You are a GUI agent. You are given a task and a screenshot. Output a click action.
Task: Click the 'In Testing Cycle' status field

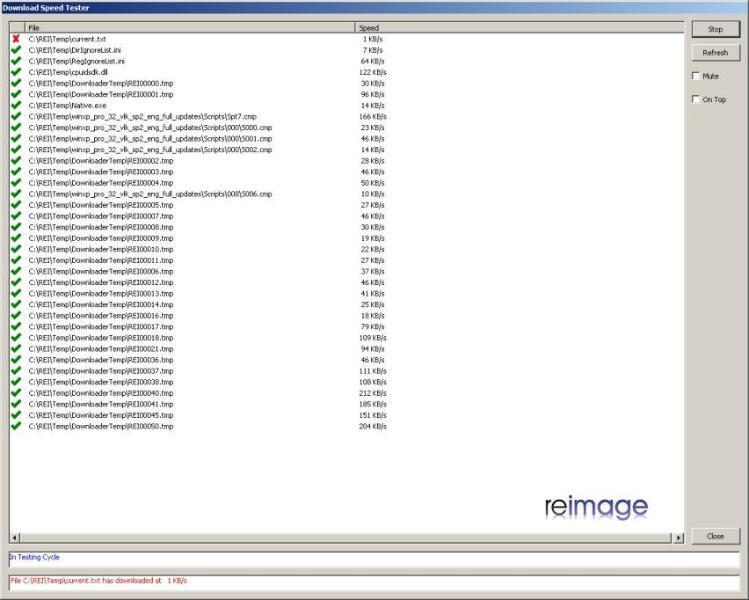tap(374, 559)
